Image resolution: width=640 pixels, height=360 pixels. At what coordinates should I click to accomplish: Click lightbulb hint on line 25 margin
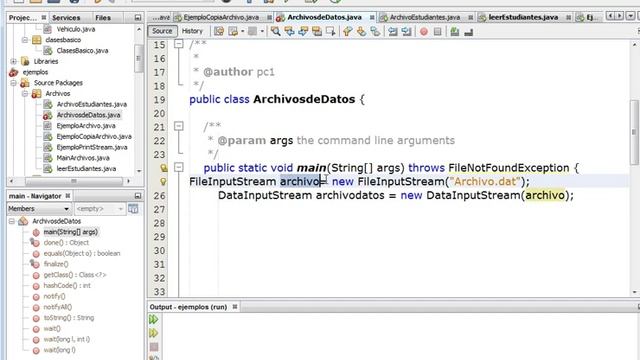tap(164, 182)
